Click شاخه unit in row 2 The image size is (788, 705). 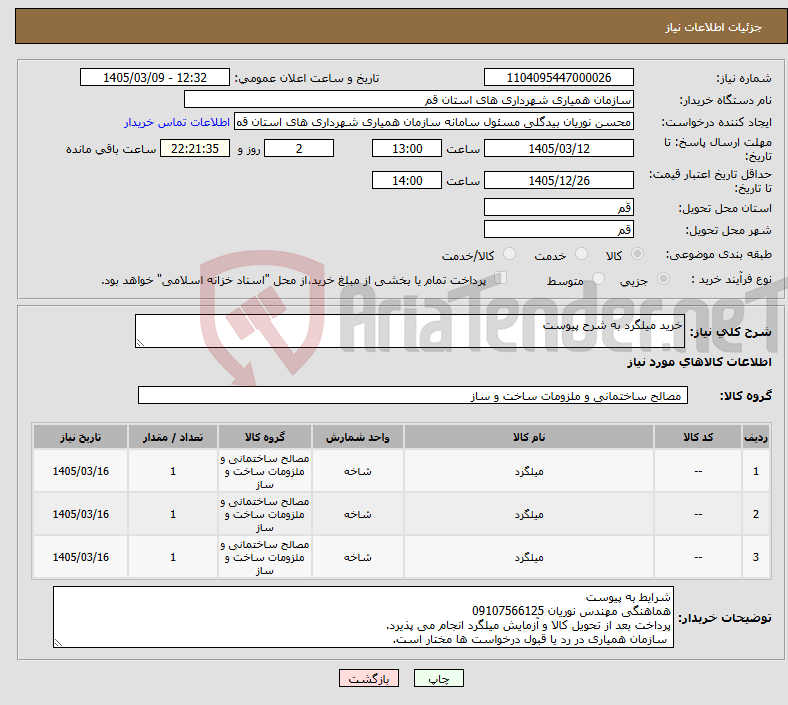point(357,514)
